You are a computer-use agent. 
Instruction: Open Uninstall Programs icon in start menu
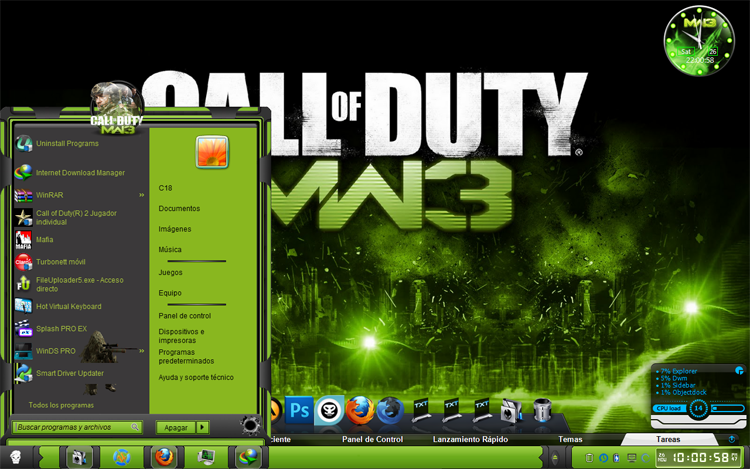pos(23,143)
